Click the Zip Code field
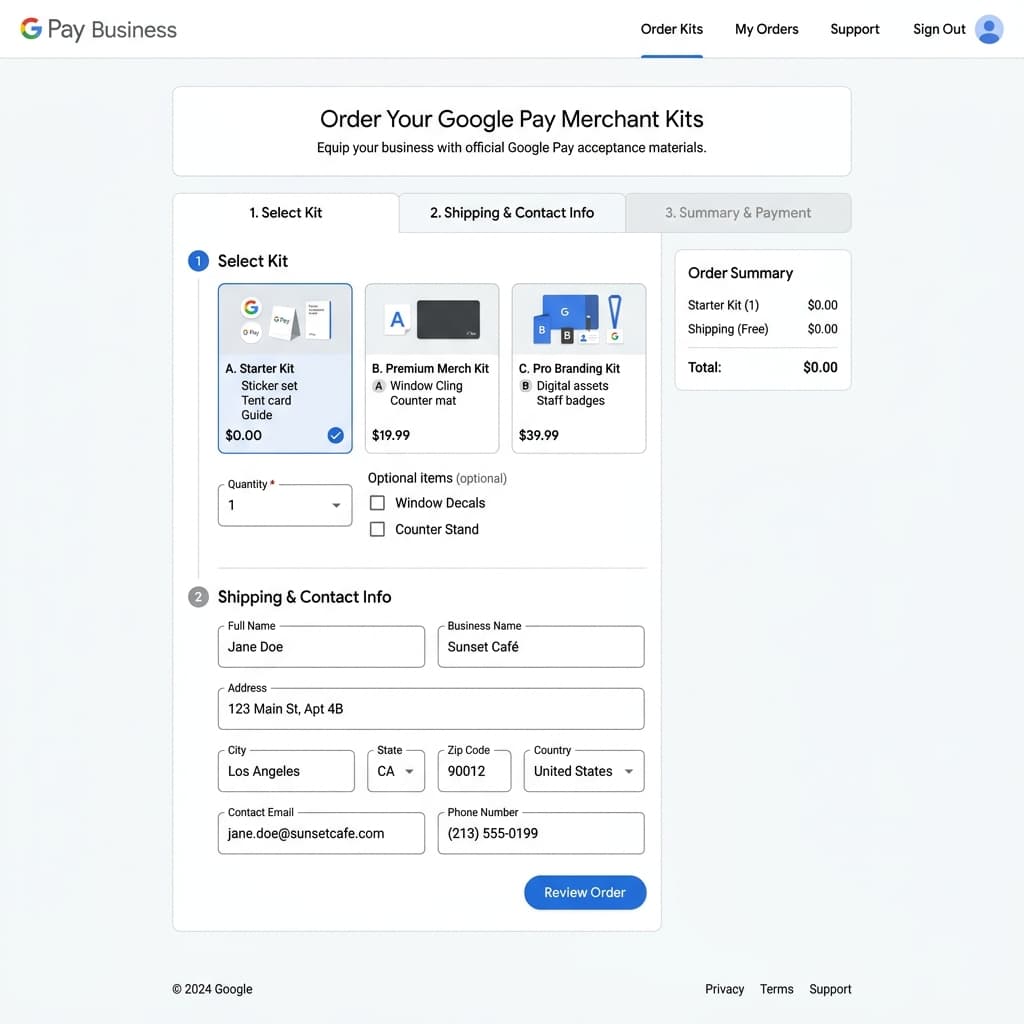1024x1024 pixels. (474, 771)
